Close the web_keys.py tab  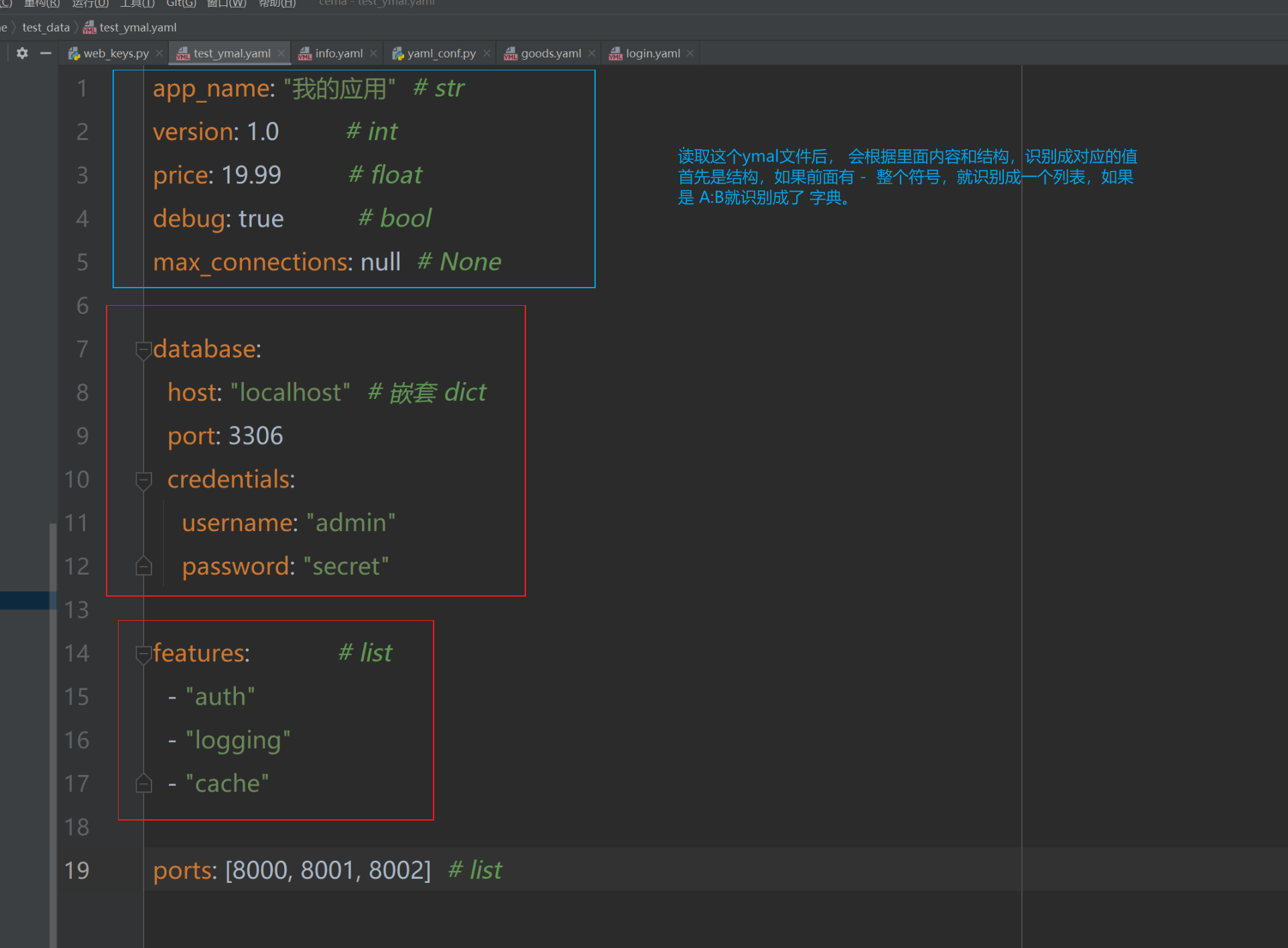click(x=159, y=54)
